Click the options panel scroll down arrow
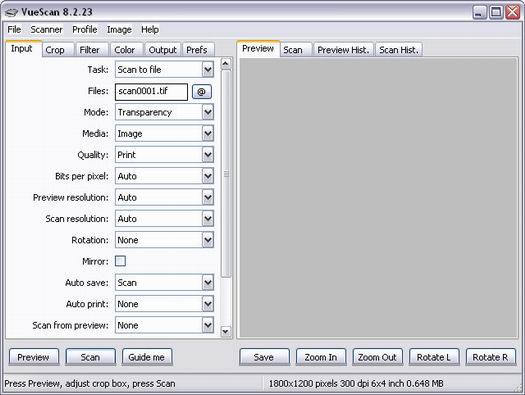This screenshot has height=395, width=525. click(x=226, y=331)
